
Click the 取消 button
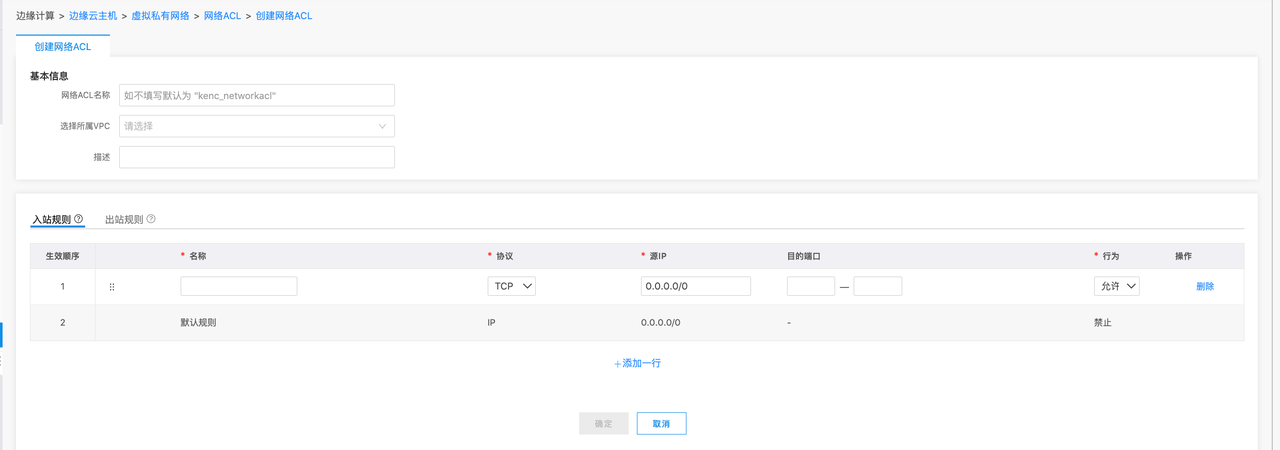(661, 424)
